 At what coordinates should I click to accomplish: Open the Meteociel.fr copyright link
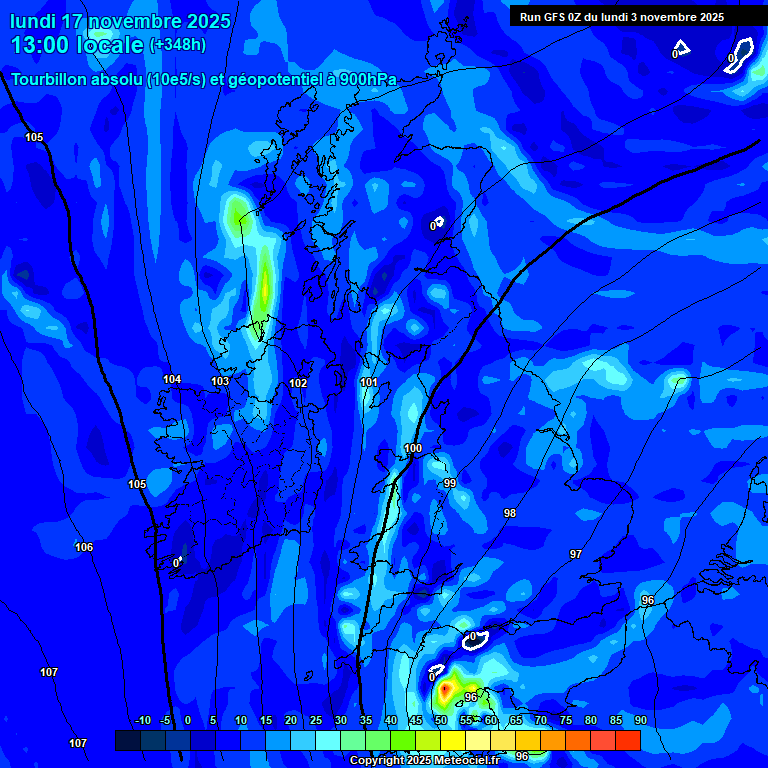[437, 761]
